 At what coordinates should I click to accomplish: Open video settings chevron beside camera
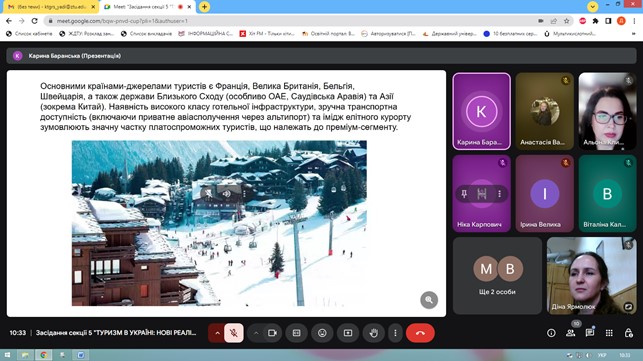(x=256, y=333)
